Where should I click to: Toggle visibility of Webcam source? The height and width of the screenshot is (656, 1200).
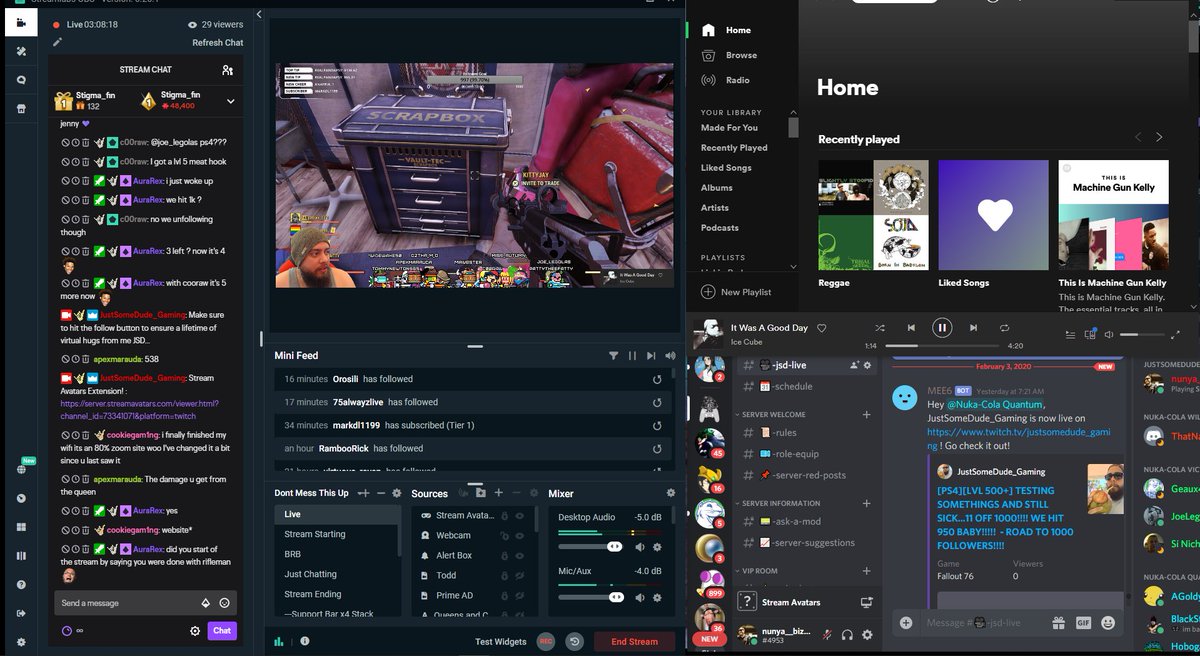[x=521, y=536]
